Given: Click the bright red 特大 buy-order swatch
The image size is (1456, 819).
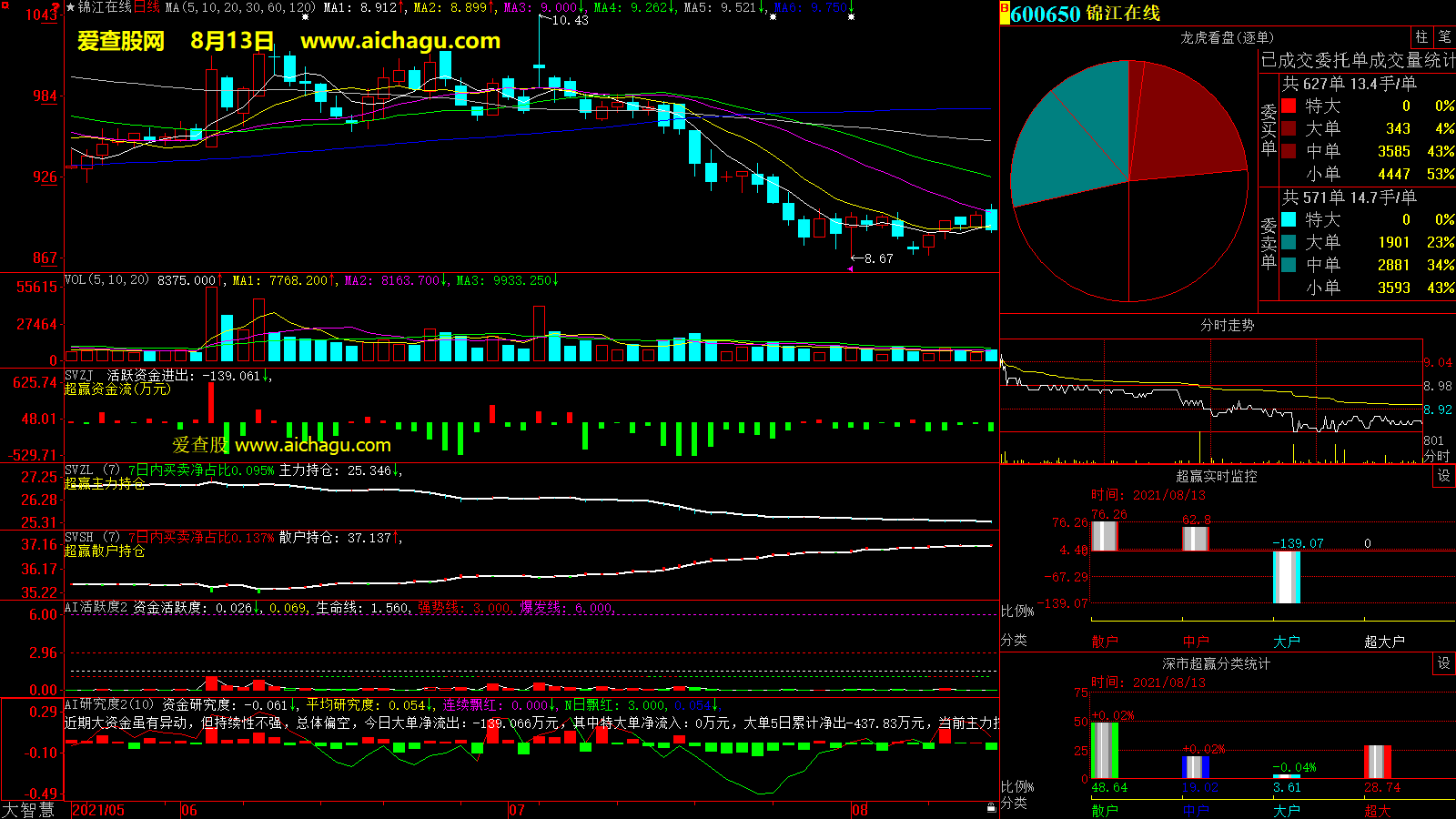Looking at the screenshot, I should (x=1289, y=106).
